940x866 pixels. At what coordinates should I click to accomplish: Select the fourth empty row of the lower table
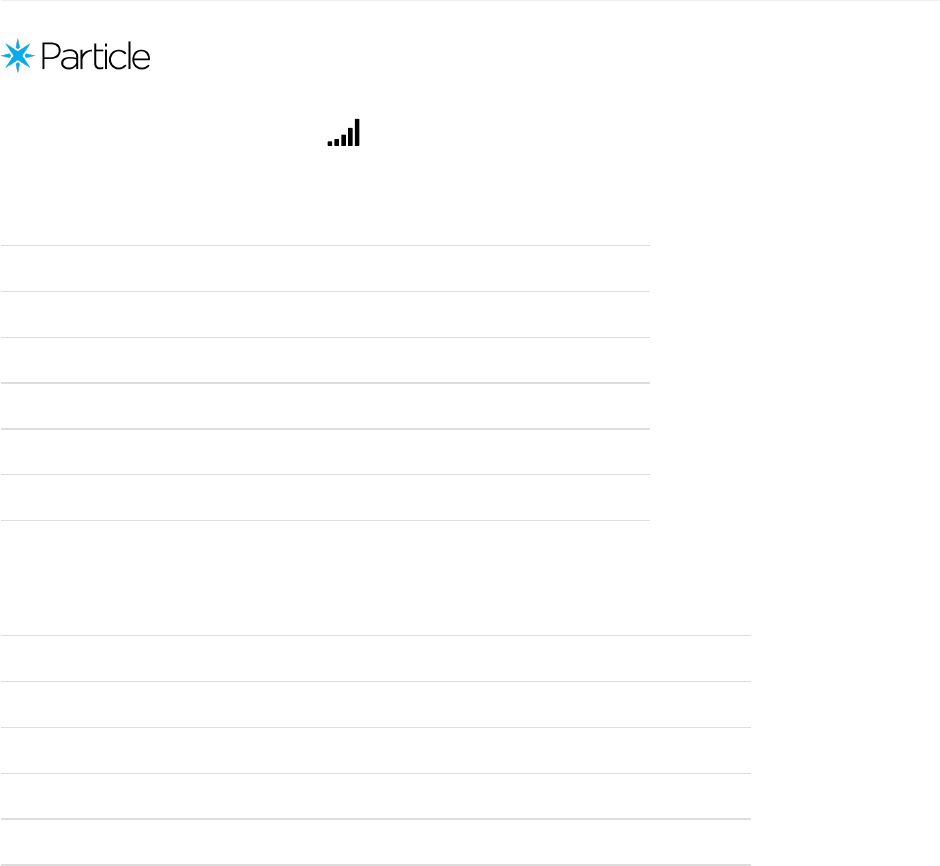pos(376,796)
